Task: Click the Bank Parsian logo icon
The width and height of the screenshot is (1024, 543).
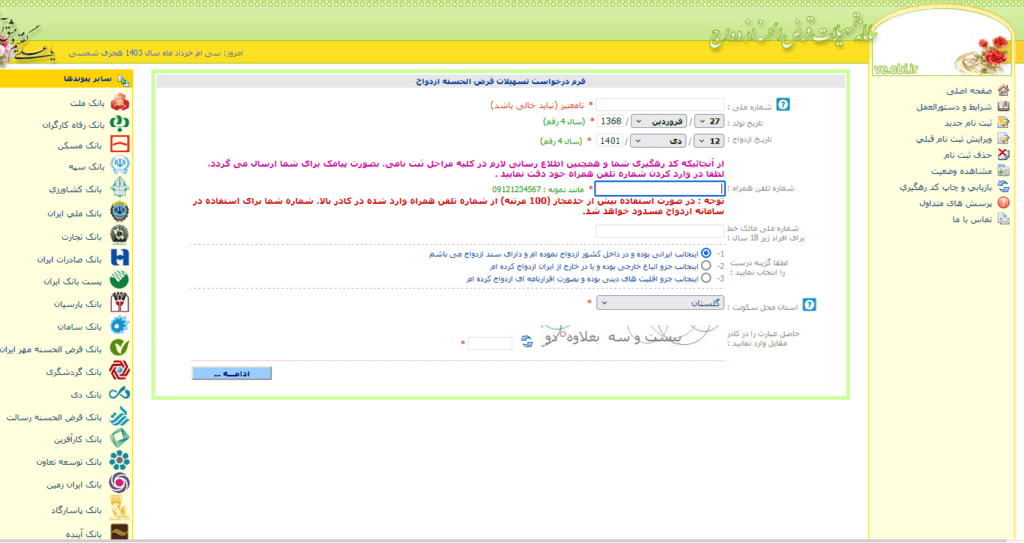Action: coord(120,303)
